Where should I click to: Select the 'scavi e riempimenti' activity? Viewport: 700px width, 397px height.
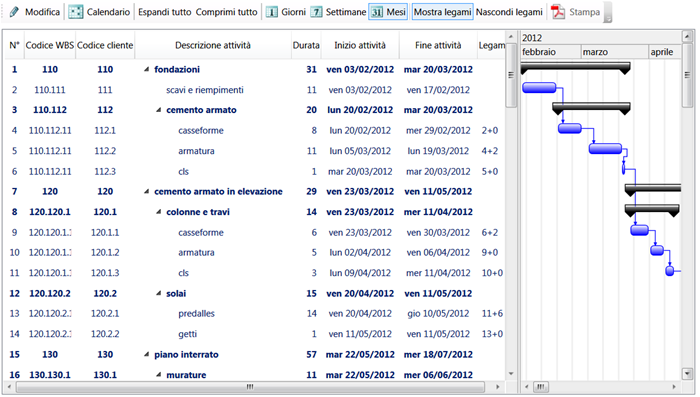pos(205,90)
